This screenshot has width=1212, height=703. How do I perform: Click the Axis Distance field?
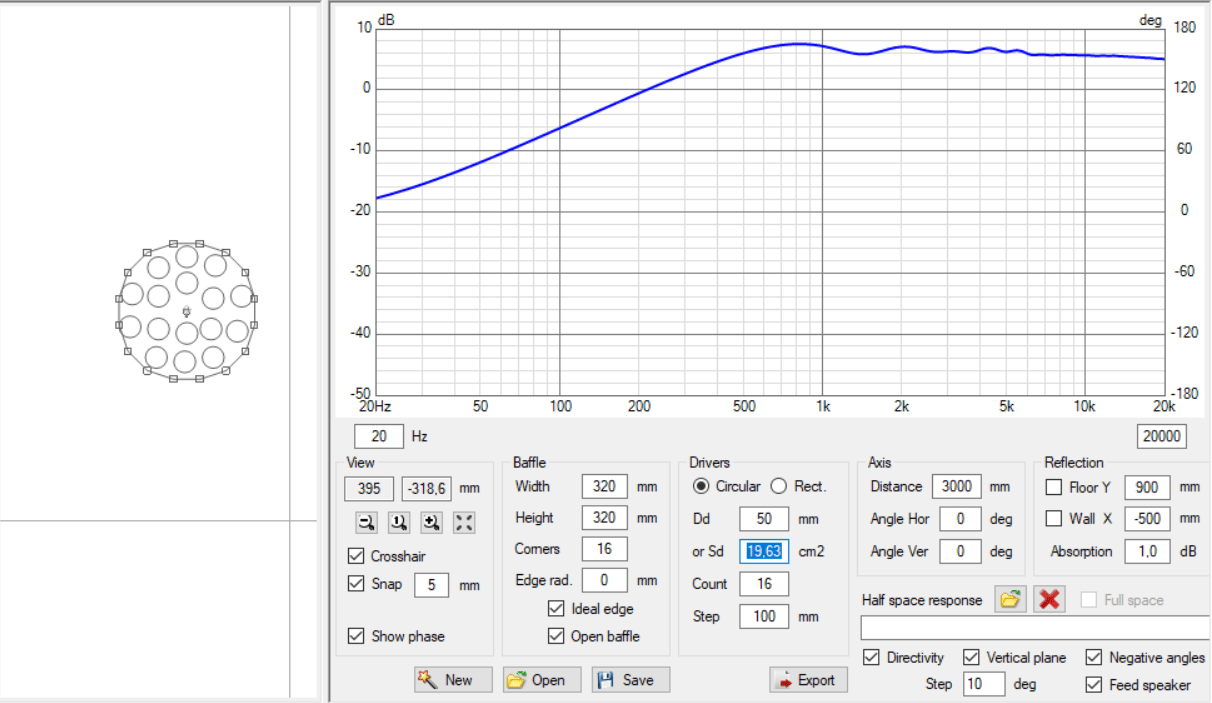click(957, 487)
